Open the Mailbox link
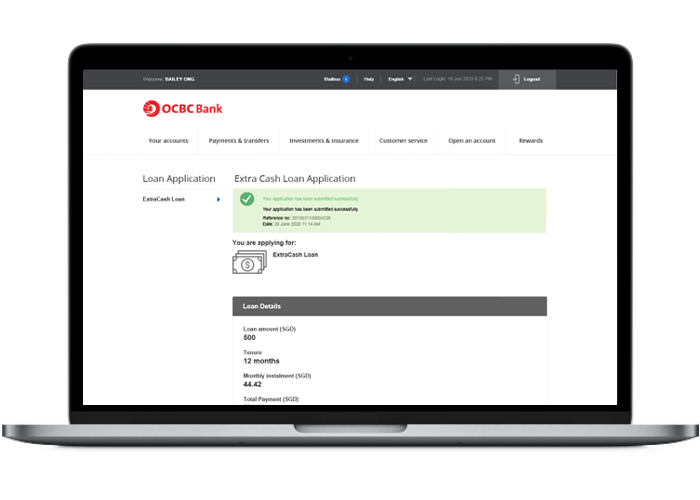 332,79
